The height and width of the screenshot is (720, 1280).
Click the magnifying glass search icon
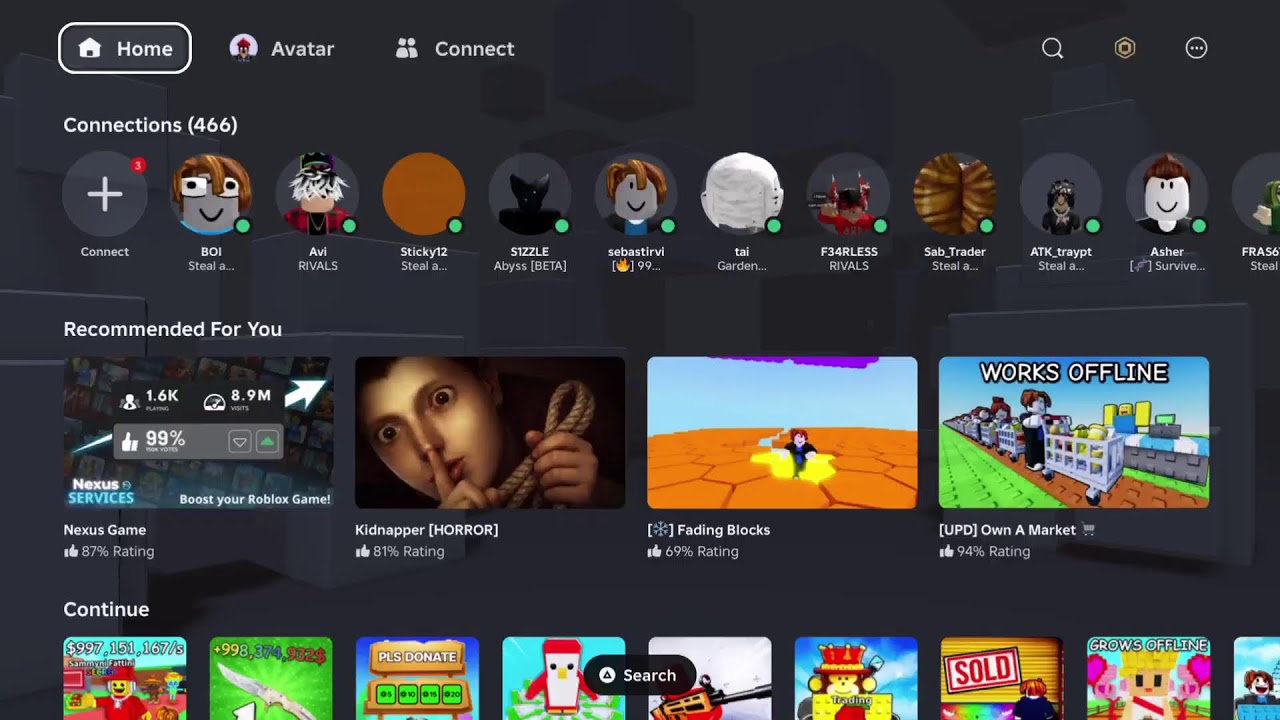(1052, 48)
